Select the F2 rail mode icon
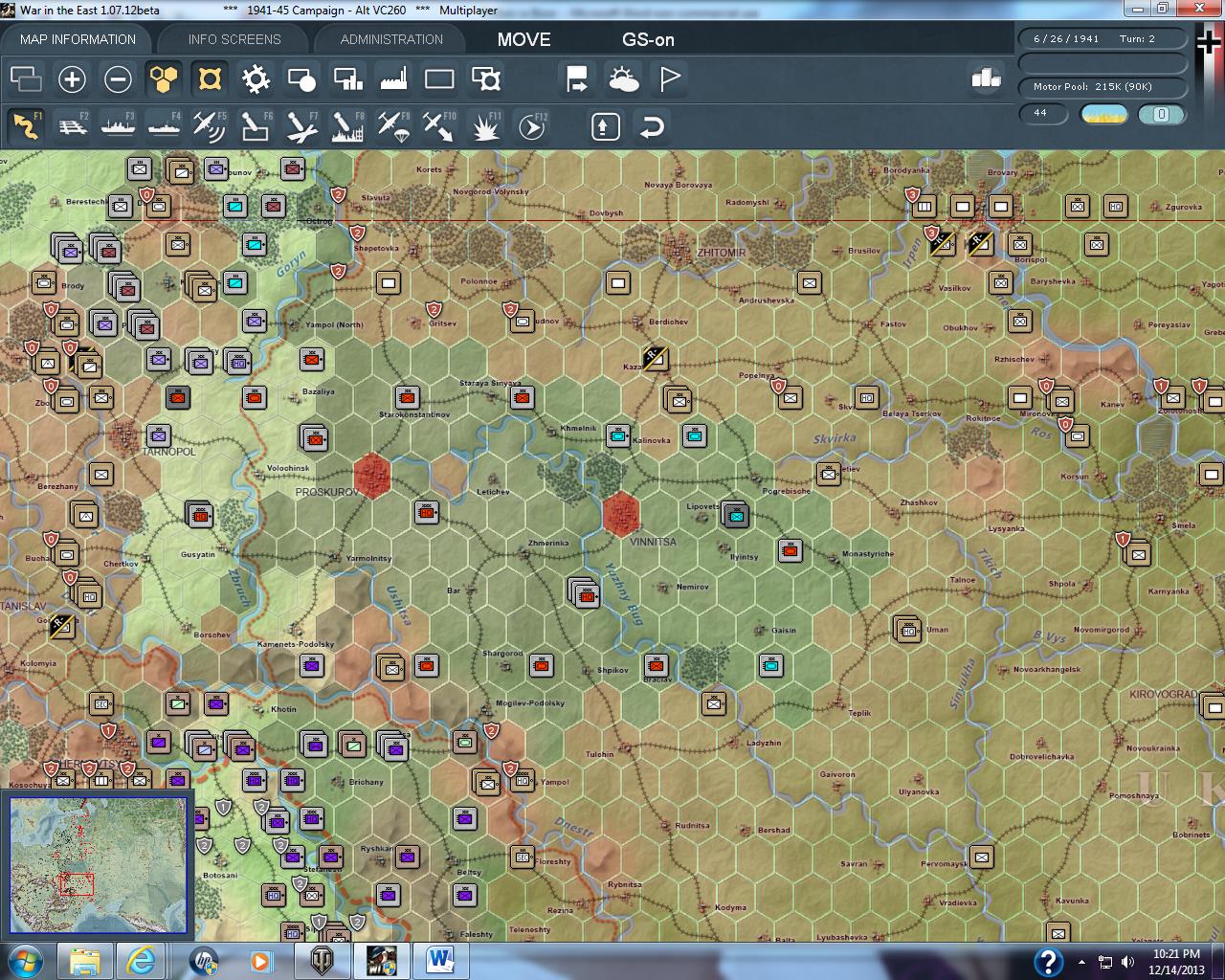1225x980 pixels. click(72, 126)
